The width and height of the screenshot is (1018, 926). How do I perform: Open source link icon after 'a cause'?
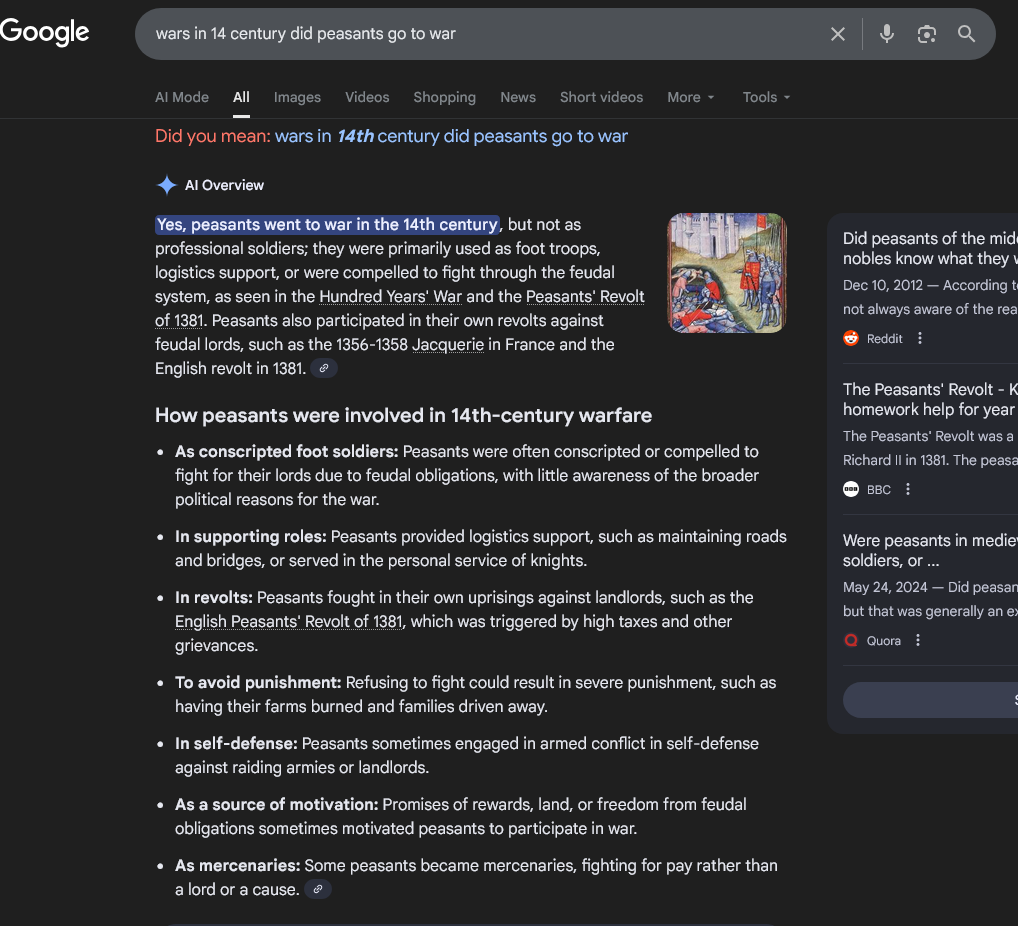(317, 889)
